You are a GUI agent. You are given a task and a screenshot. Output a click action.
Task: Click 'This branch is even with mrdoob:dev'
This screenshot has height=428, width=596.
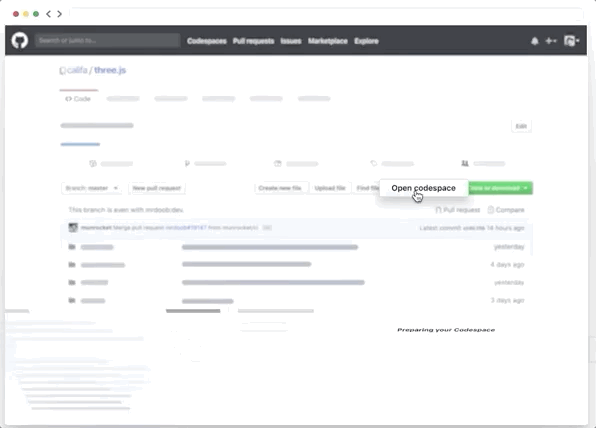point(126,210)
